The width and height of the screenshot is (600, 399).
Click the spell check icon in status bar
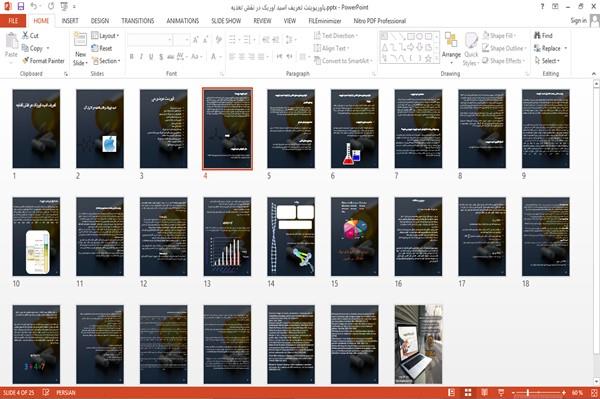pyautogui.click(x=46, y=392)
